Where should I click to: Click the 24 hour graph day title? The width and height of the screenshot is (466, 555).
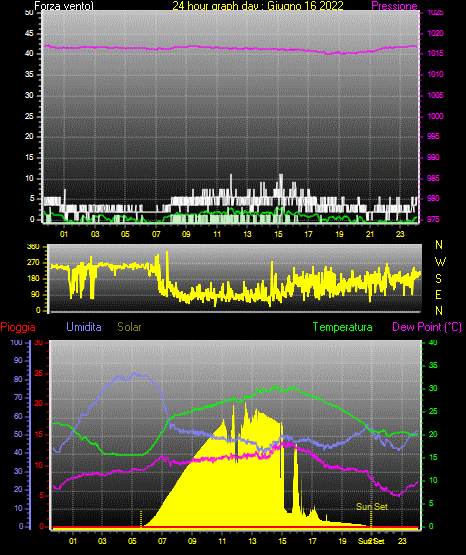pyautogui.click(x=258, y=6)
